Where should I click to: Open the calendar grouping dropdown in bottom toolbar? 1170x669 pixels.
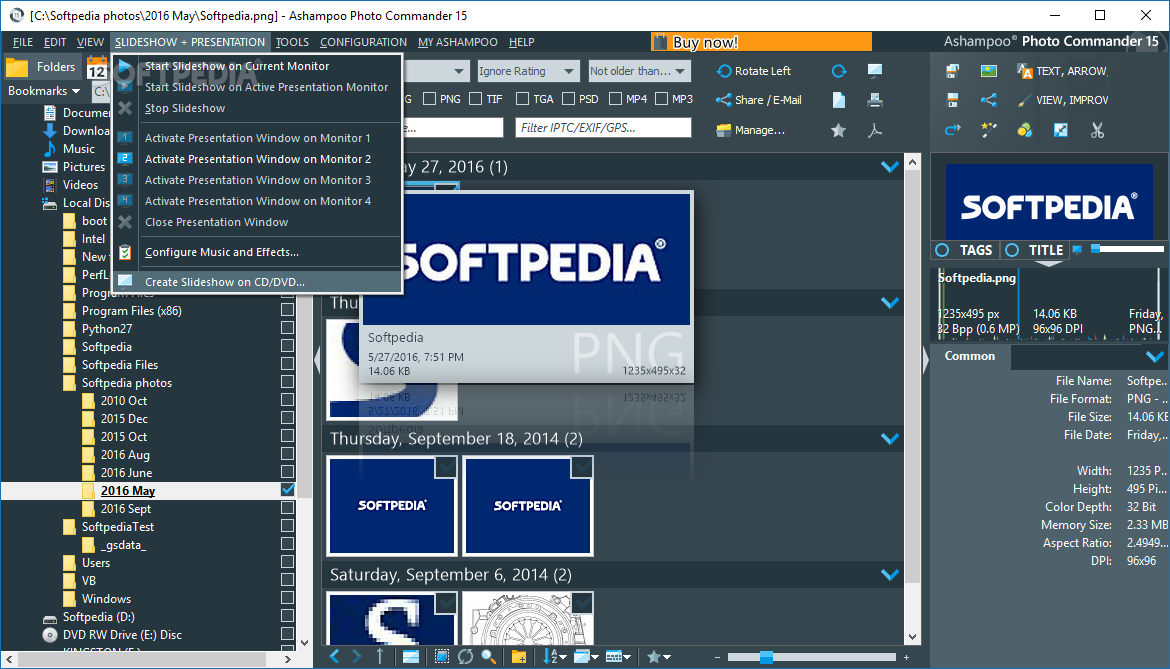point(618,656)
